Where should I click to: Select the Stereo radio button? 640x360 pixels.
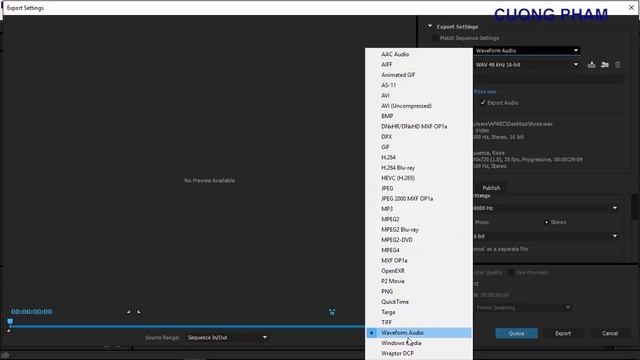[547, 222]
